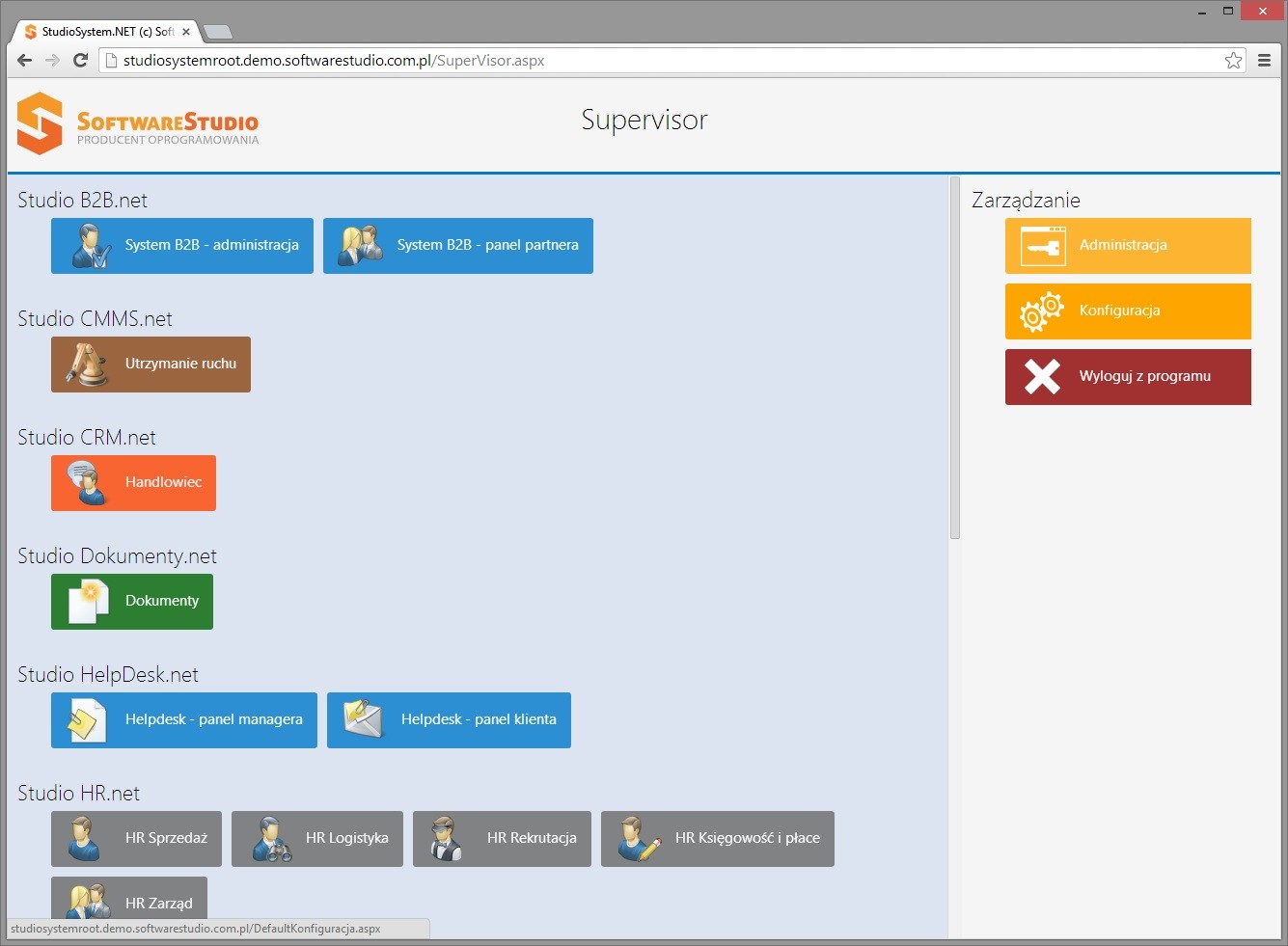The image size is (1288, 946).
Task: Click the Konfiguracja gears icon
Action: coord(1042,311)
